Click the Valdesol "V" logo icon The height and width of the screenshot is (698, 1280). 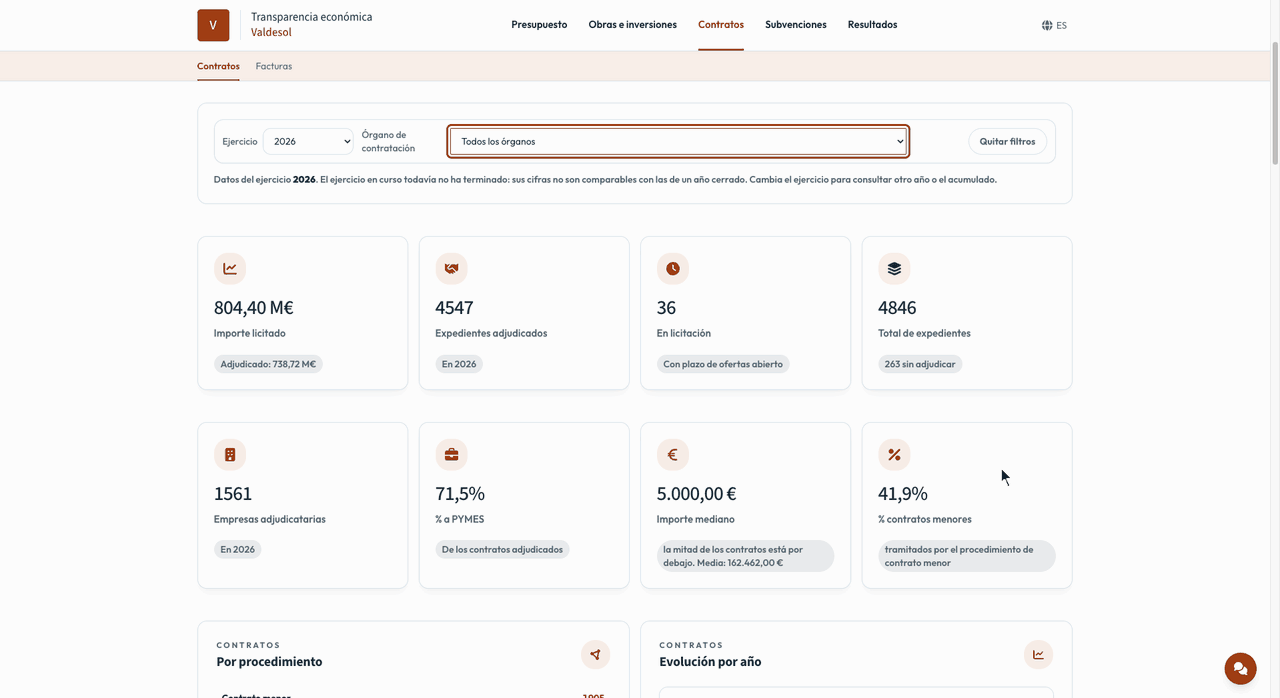coord(213,25)
